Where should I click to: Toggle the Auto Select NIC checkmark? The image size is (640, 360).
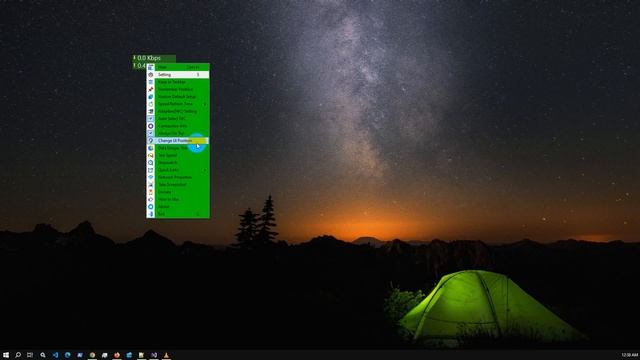click(x=151, y=119)
